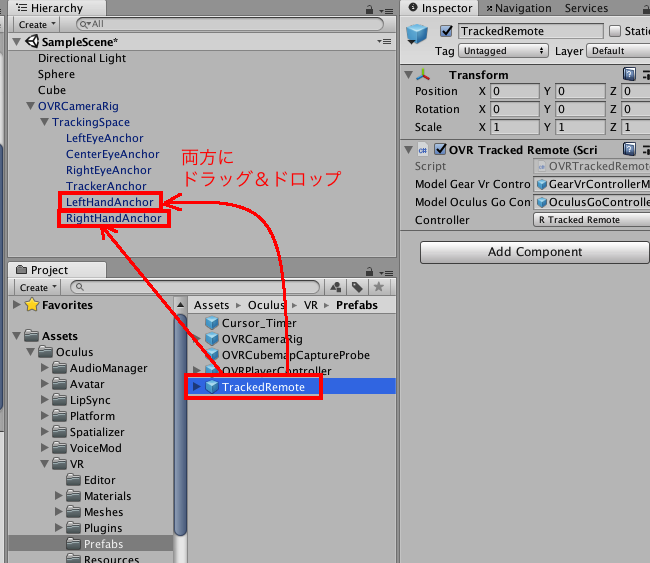Open the Project Create dropdown

tap(38, 287)
